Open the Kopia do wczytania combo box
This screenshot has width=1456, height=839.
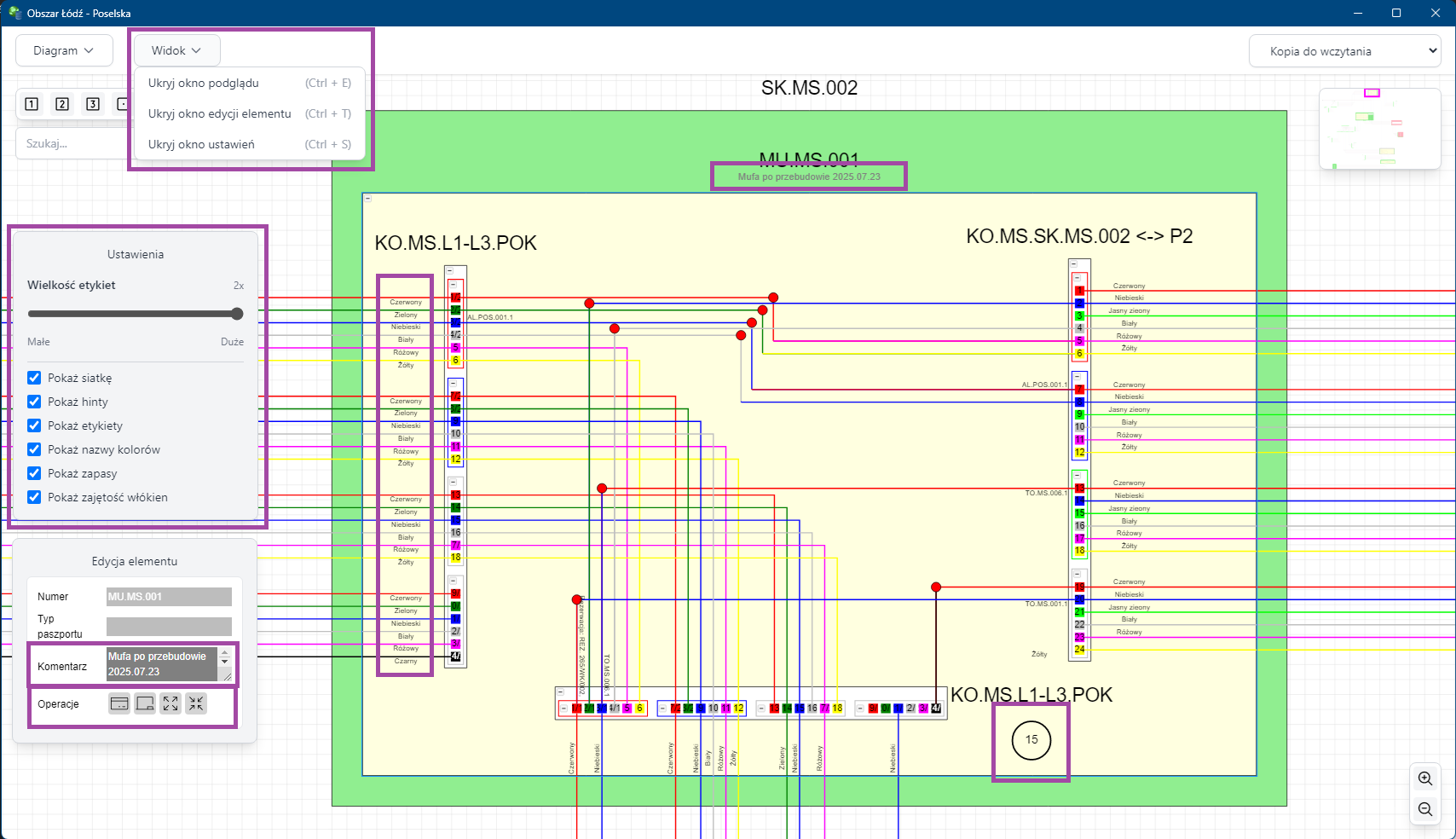point(1344,51)
